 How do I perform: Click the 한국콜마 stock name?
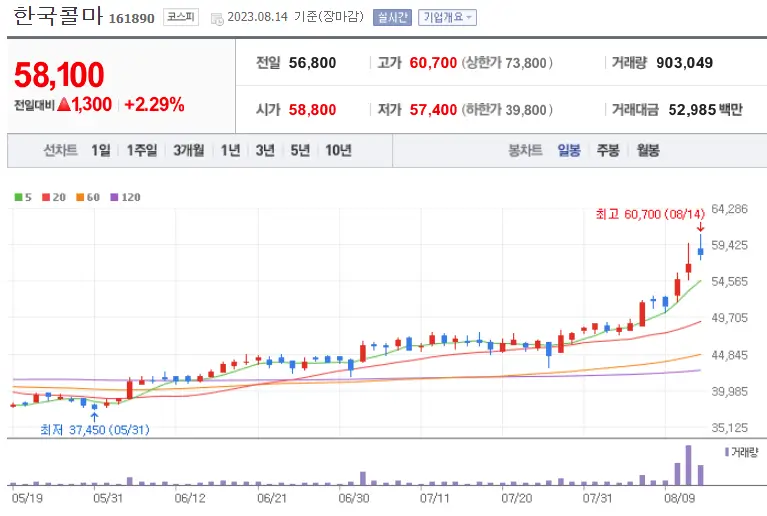[x=58, y=16]
